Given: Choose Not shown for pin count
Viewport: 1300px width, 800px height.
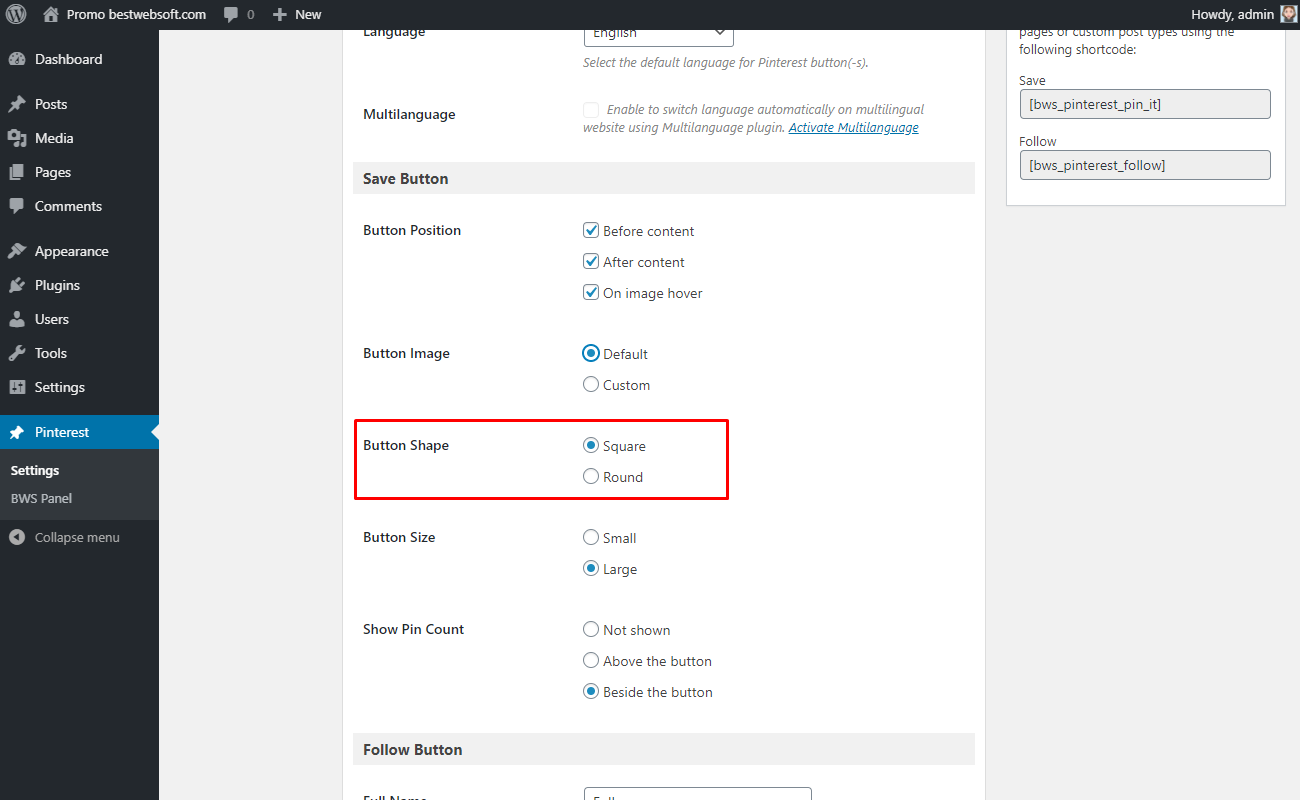Looking at the screenshot, I should pyautogui.click(x=591, y=629).
